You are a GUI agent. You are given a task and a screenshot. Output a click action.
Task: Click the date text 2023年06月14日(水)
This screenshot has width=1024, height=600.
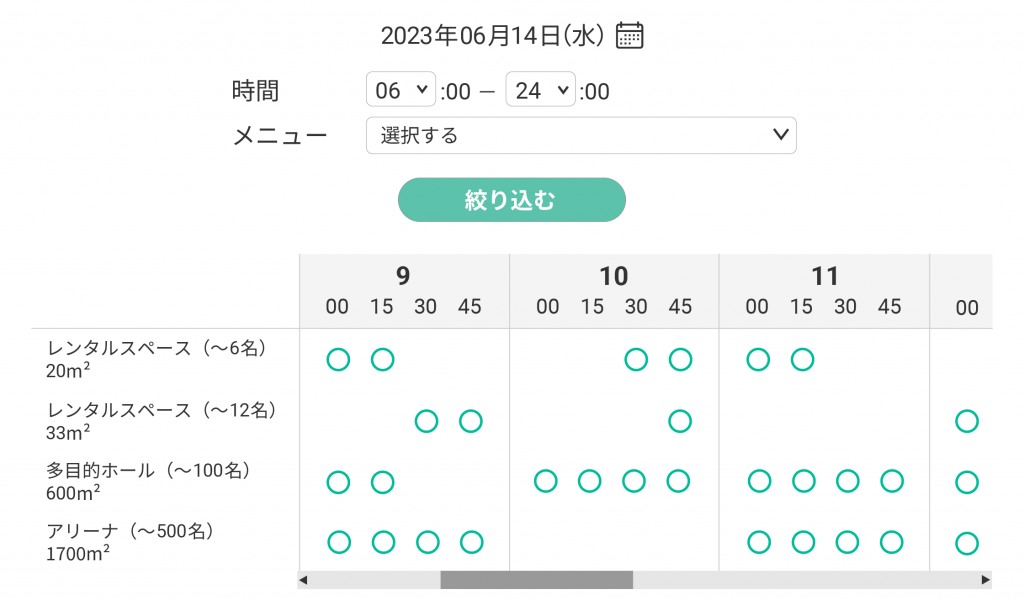pos(492,36)
